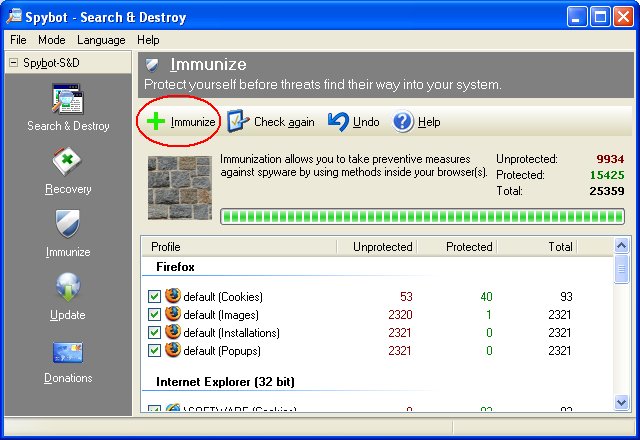Click the green plus Immunize icon

pyautogui.click(x=156, y=122)
